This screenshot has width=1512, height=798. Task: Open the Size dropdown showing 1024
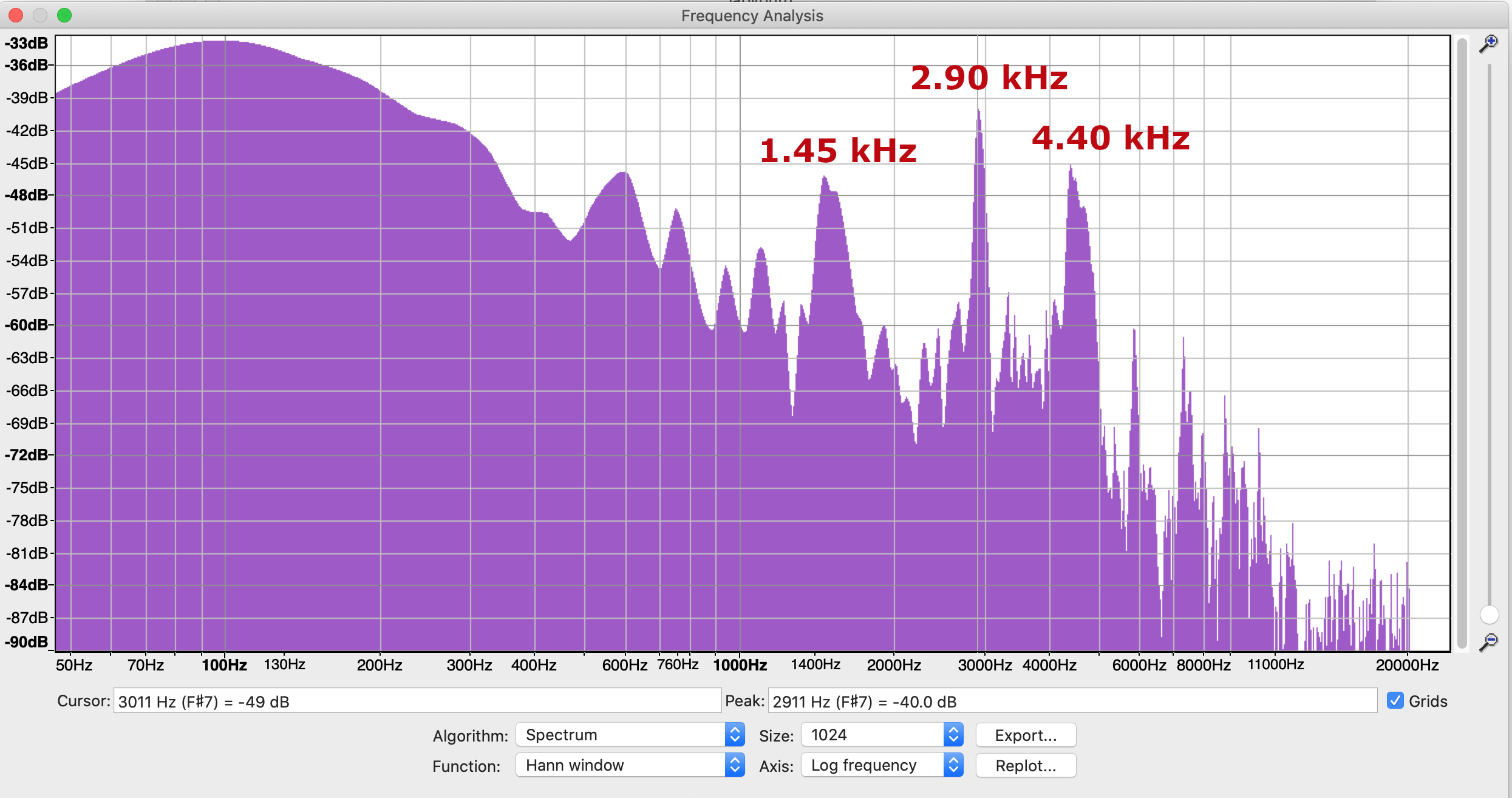[x=882, y=735]
